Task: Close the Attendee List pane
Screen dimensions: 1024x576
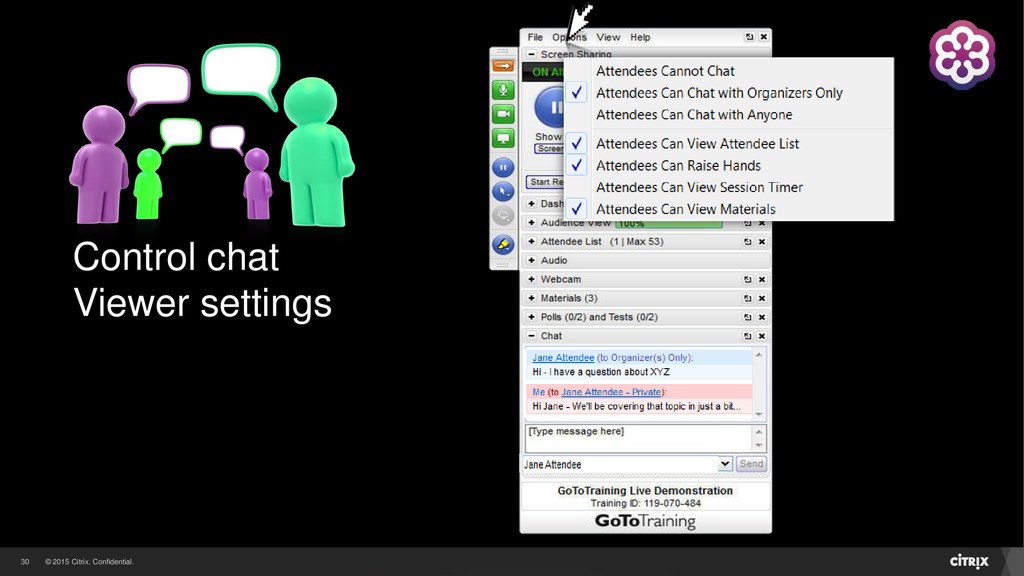Action: click(x=761, y=242)
